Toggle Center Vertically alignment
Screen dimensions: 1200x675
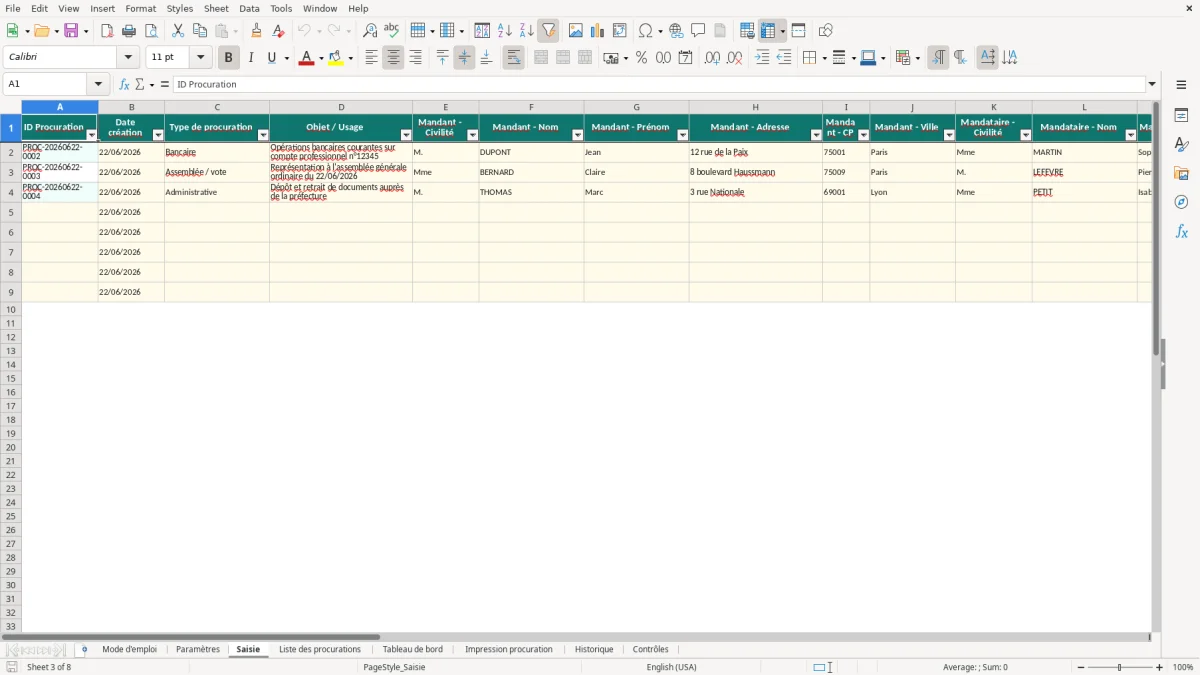(x=464, y=58)
